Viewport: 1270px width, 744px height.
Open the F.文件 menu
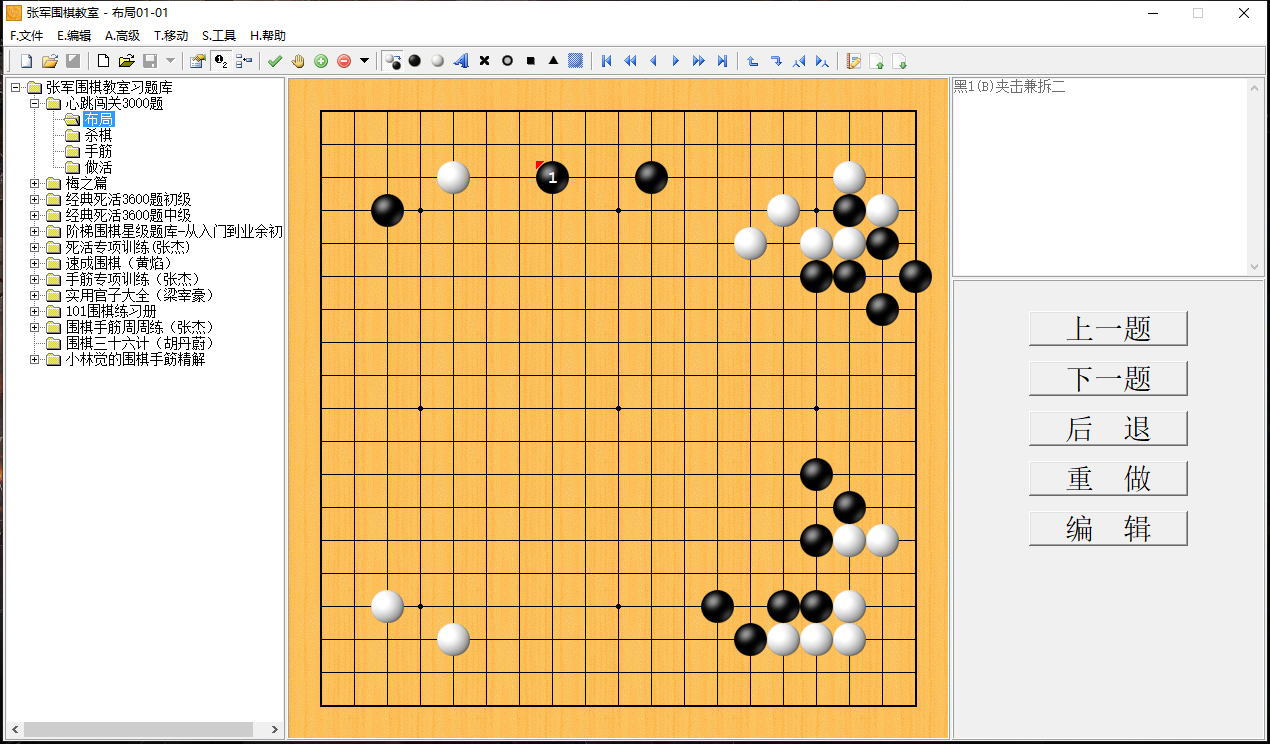[27, 35]
